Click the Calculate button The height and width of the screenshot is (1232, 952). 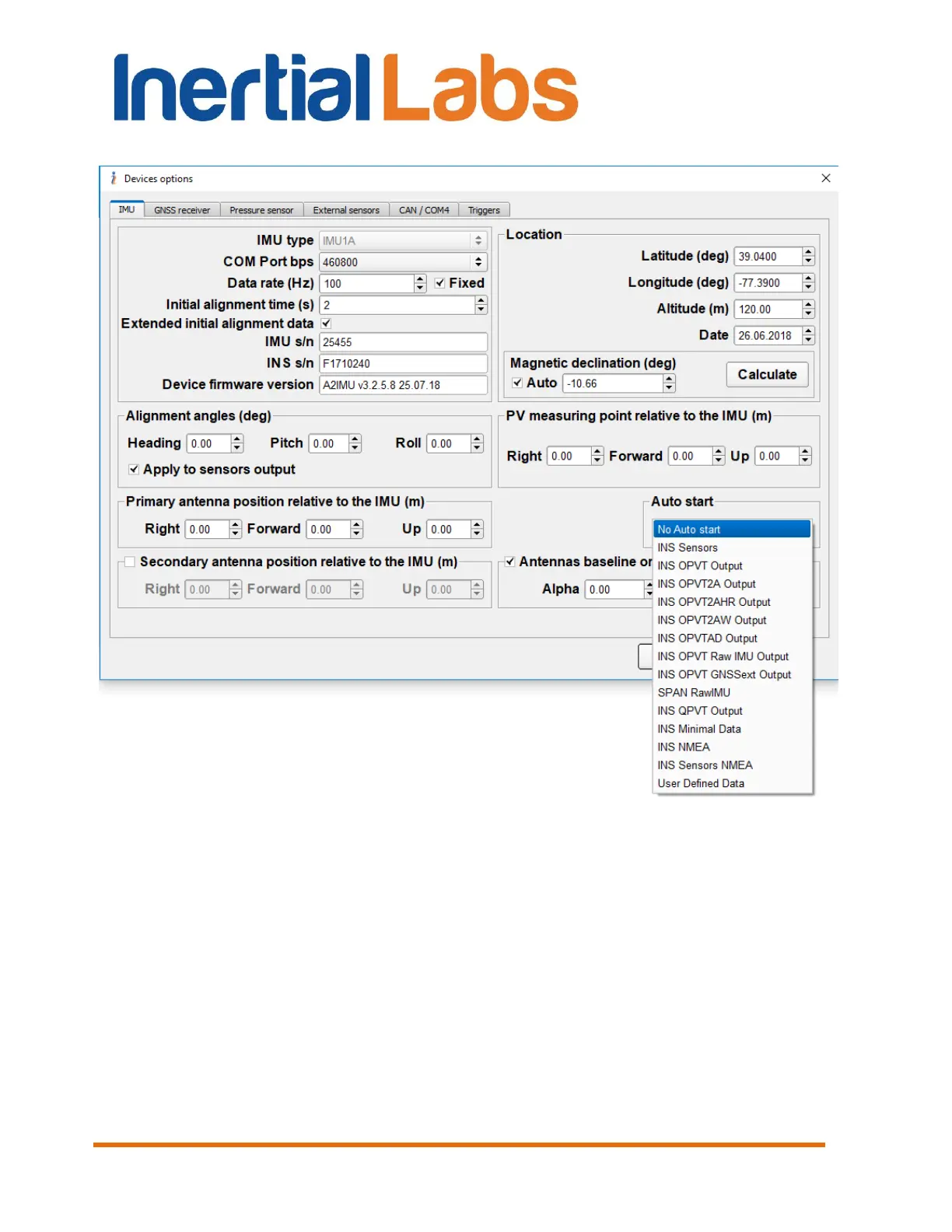pos(767,374)
